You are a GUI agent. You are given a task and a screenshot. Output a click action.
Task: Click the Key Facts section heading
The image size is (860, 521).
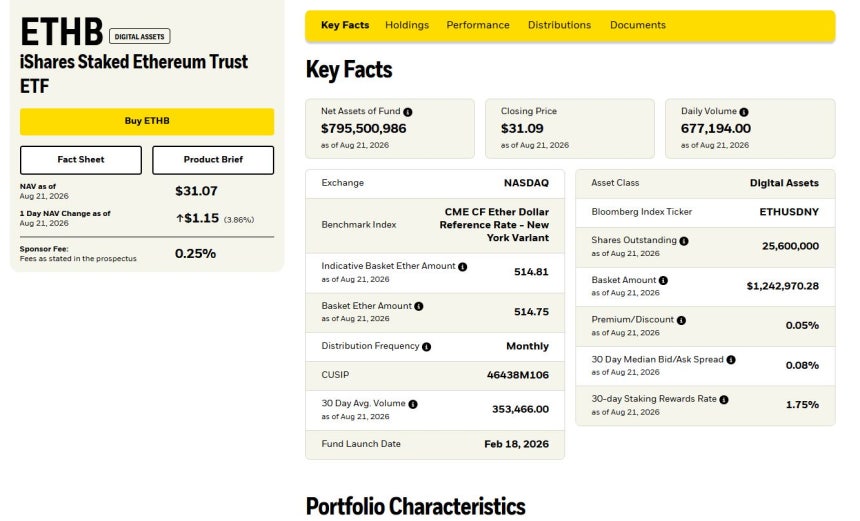(349, 70)
